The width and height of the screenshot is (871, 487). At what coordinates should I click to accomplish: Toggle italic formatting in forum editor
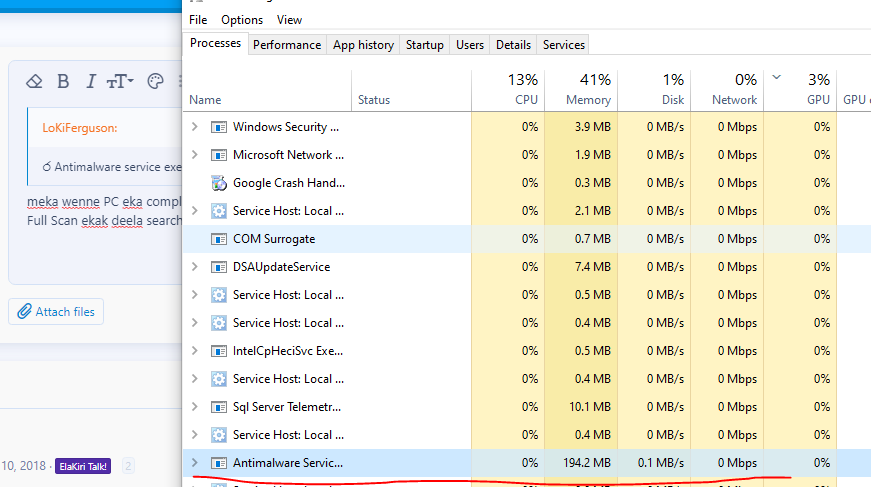pyautogui.click(x=91, y=82)
